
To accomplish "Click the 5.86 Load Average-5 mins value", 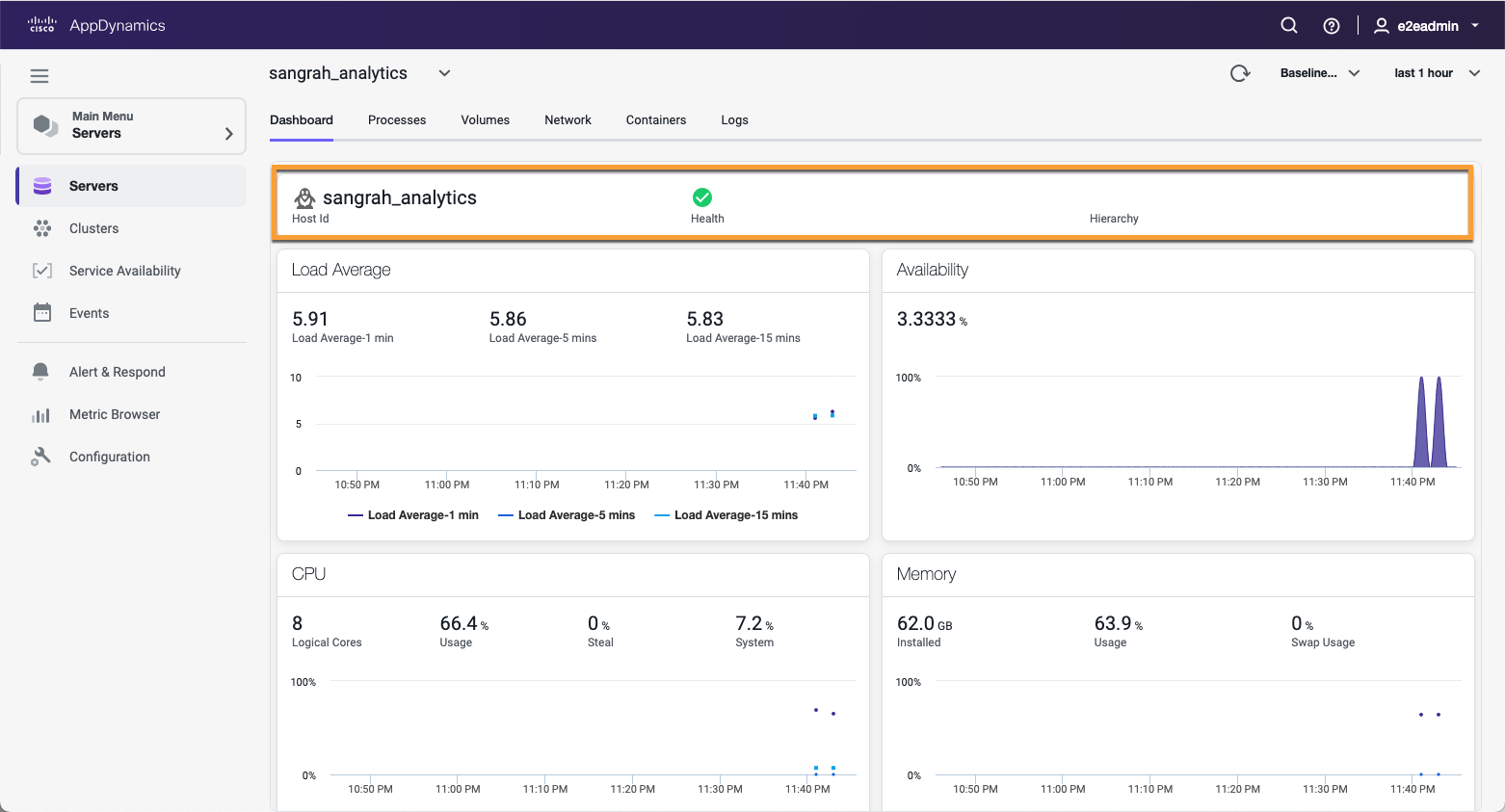I will [508, 319].
